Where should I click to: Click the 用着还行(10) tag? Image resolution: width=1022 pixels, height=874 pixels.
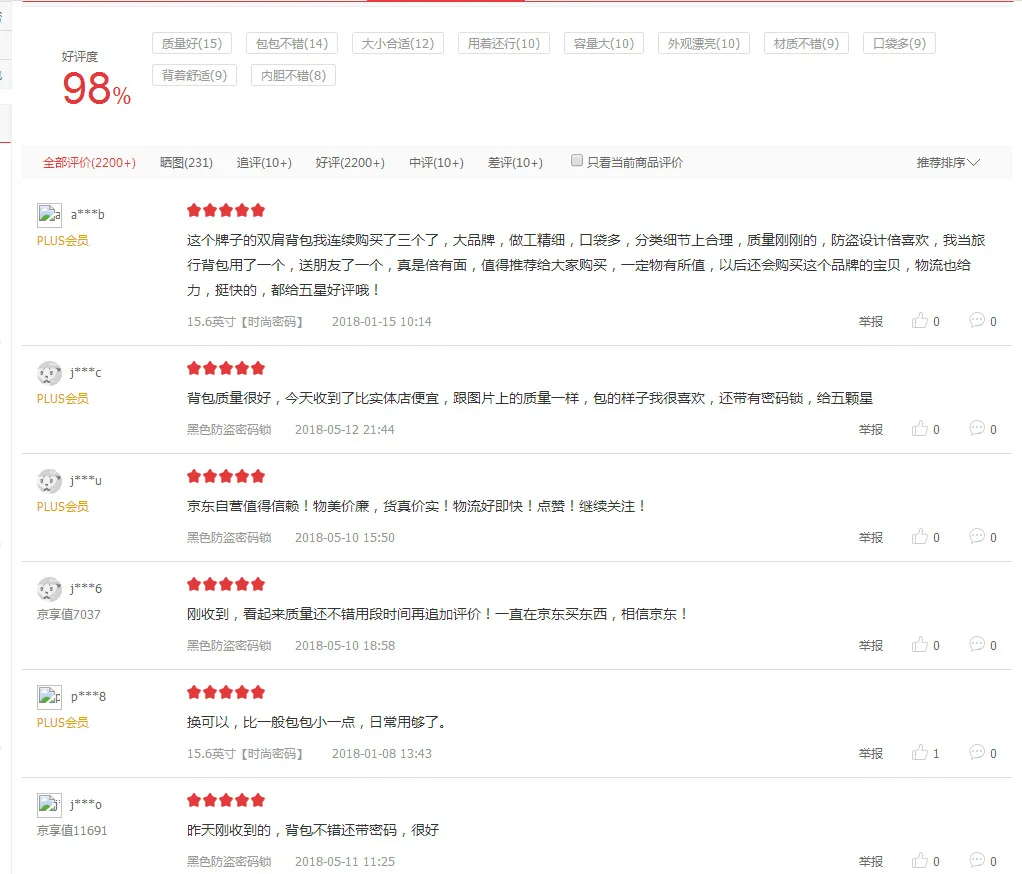point(504,43)
